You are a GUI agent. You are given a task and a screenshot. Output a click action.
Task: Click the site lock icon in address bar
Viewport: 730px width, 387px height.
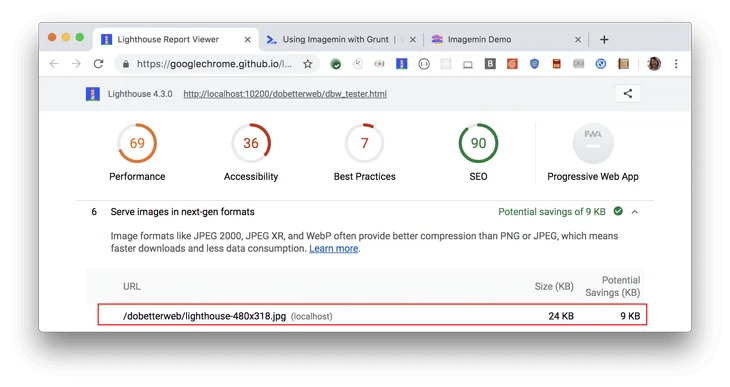125,64
